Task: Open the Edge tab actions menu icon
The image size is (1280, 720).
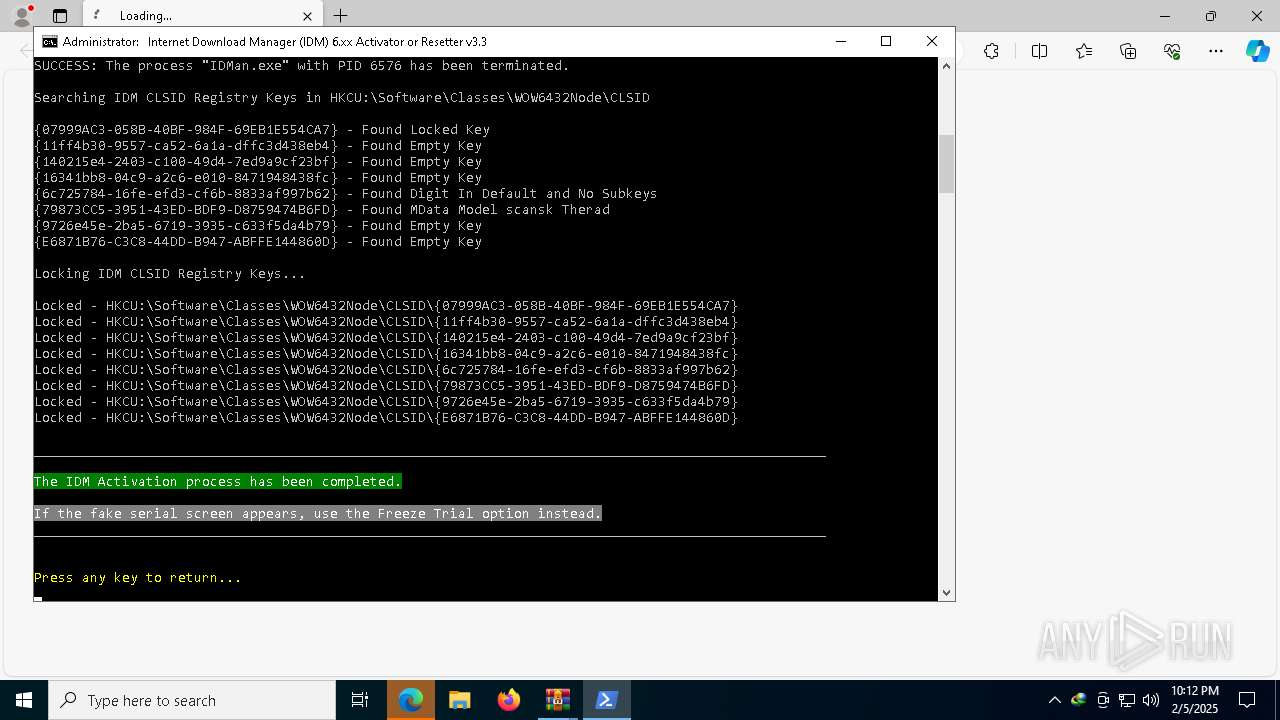Action: pyautogui.click(x=60, y=16)
